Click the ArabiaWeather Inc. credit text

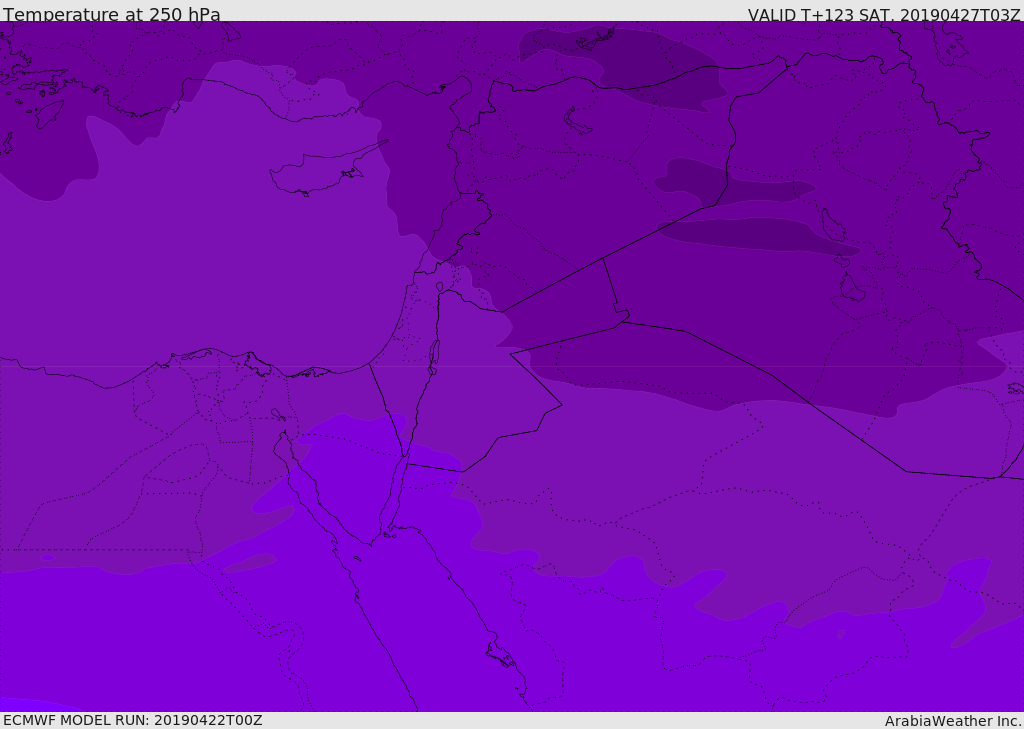[x=953, y=721]
